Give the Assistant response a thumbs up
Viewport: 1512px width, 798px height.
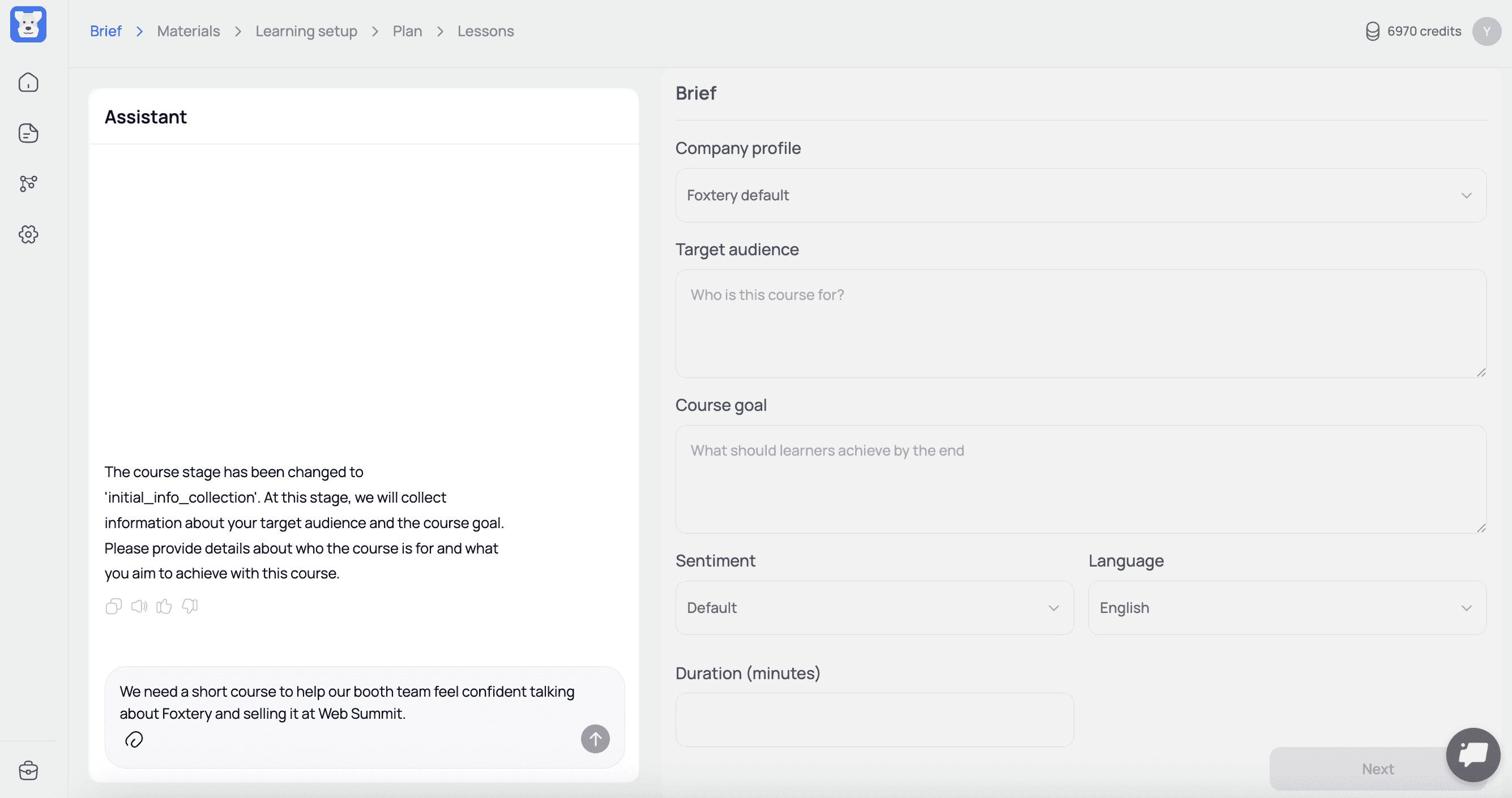point(164,606)
